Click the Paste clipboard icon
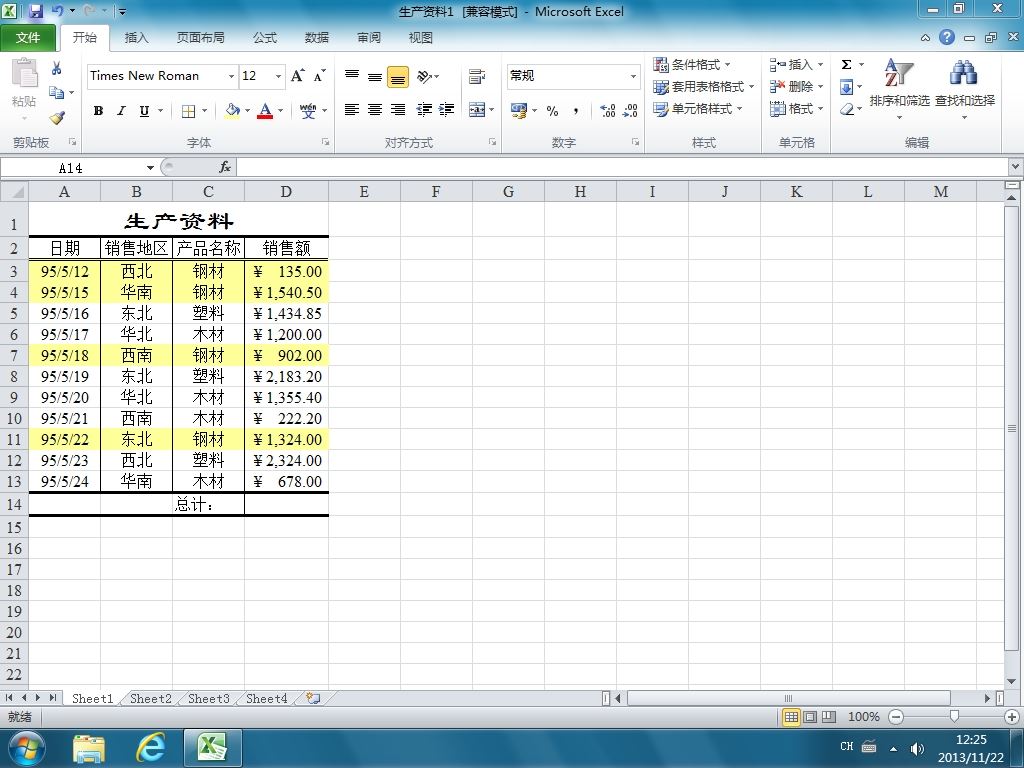Image resolution: width=1024 pixels, height=768 pixels. click(x=25, y=73)
